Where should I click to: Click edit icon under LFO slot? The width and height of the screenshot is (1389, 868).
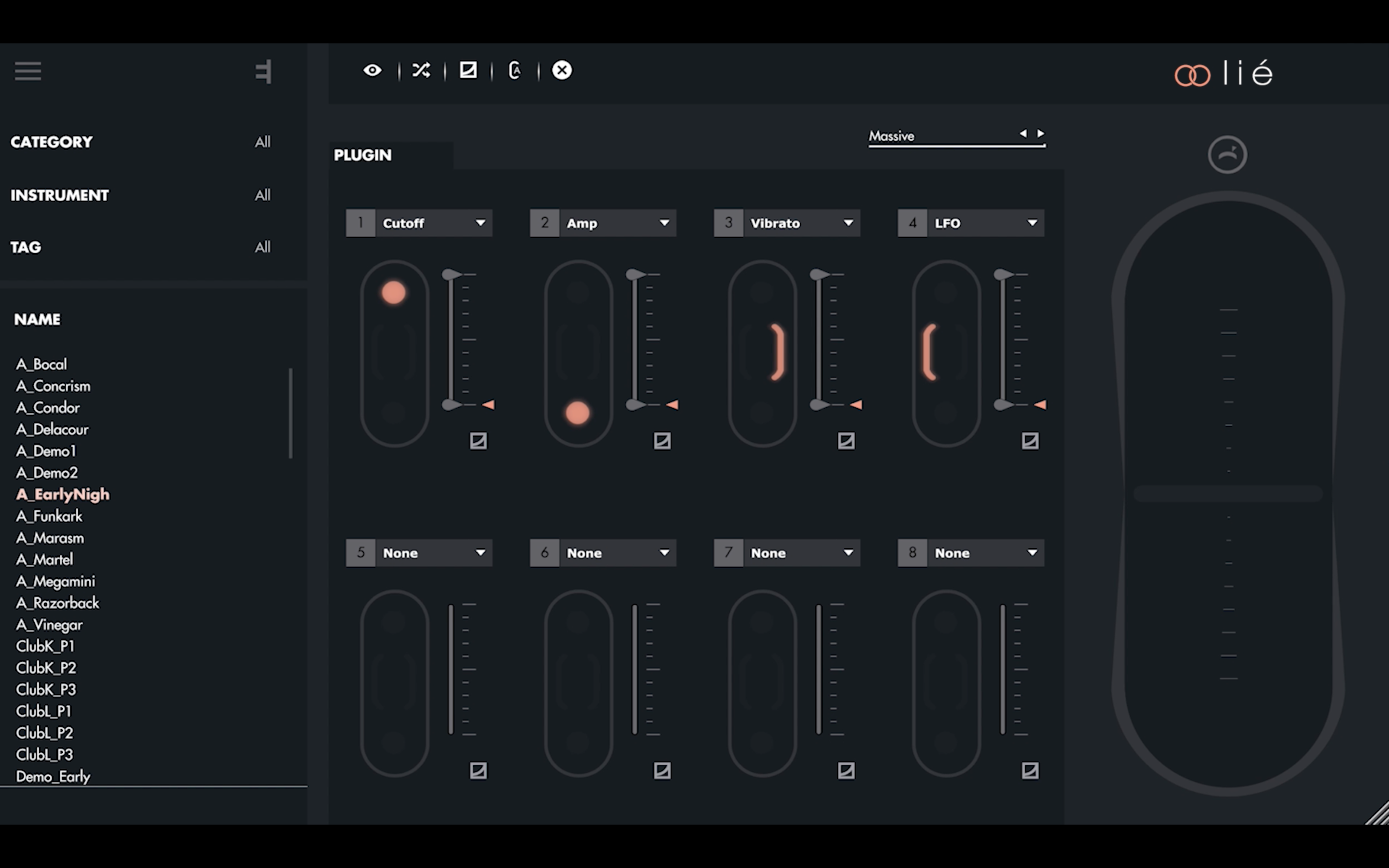[x=1030, y=441]
